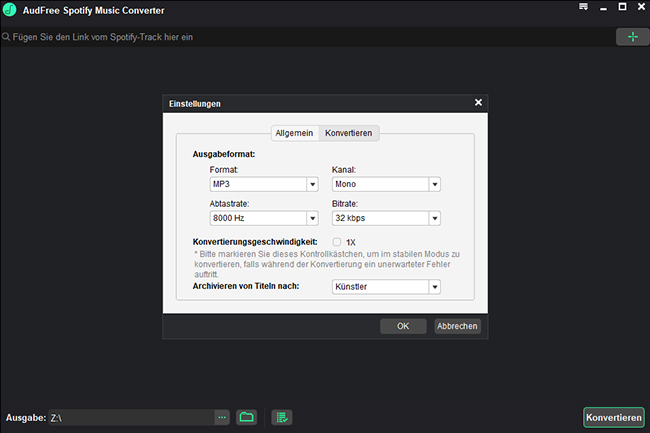Screen dimensions: 650x433
Task: Click the search magnifier icon
Action: tap(6, 37)
